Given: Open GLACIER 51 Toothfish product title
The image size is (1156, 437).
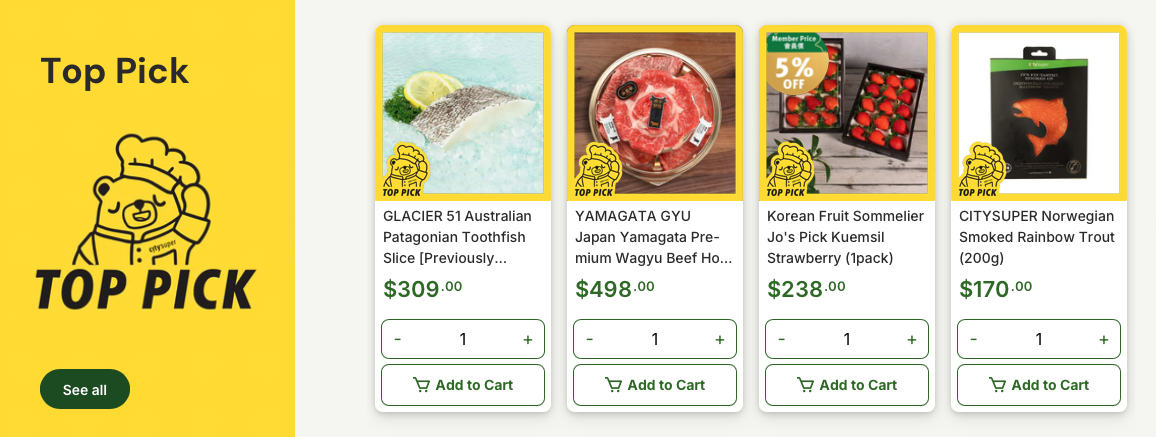Looking at the screenshot, I should tap(458, 237).
